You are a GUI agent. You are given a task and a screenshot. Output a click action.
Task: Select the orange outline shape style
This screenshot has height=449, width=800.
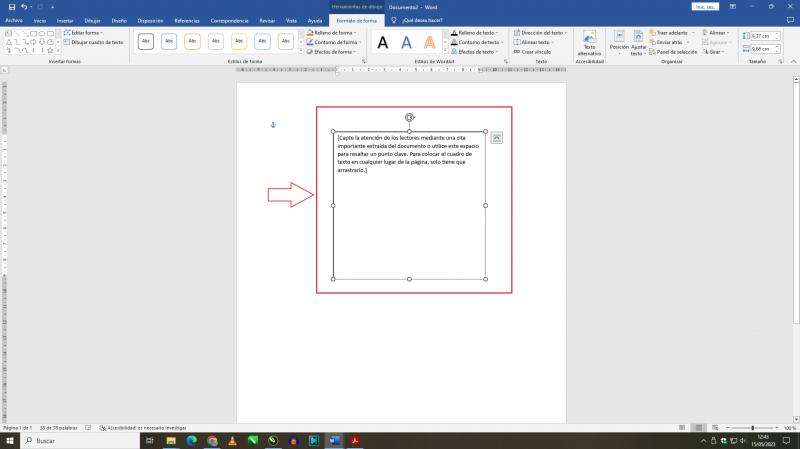tap(192, 41)
